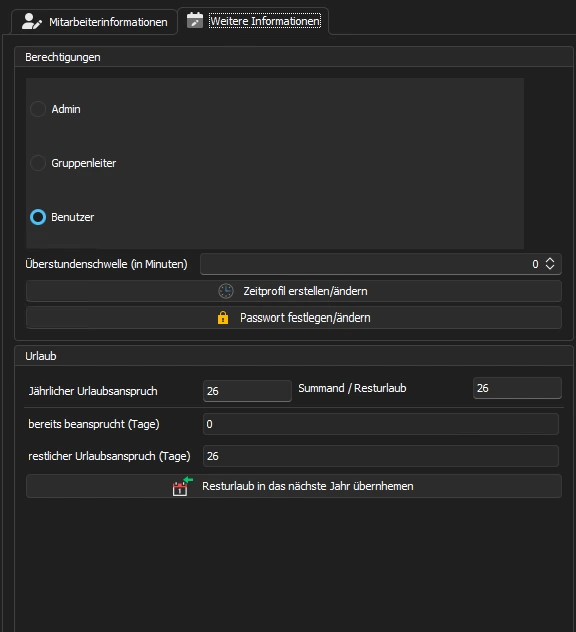Click the yellow padlock password icon

point(223,318)
